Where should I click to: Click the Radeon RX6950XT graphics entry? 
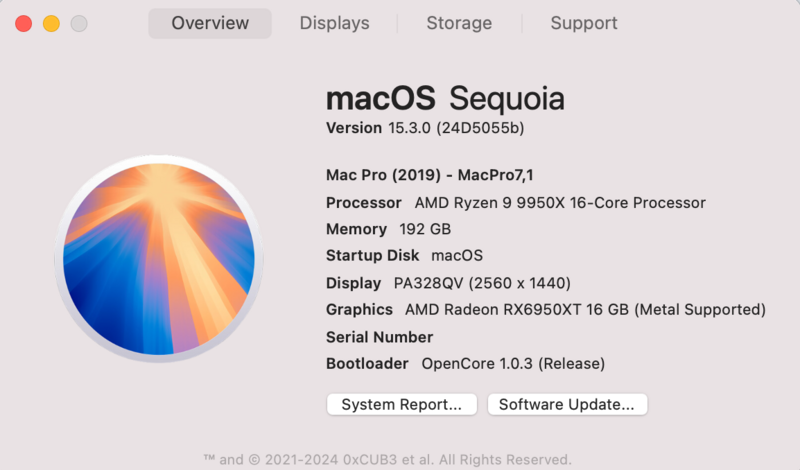tap(585, 310)
